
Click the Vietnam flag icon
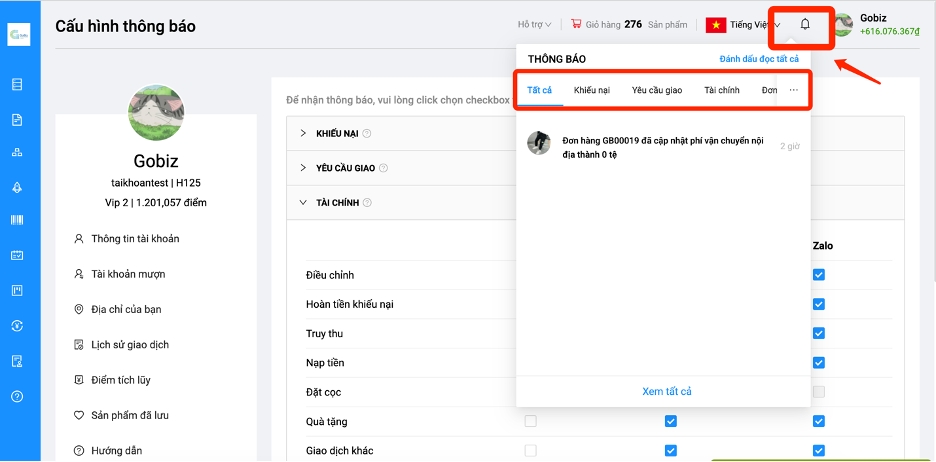coord(716,25)
